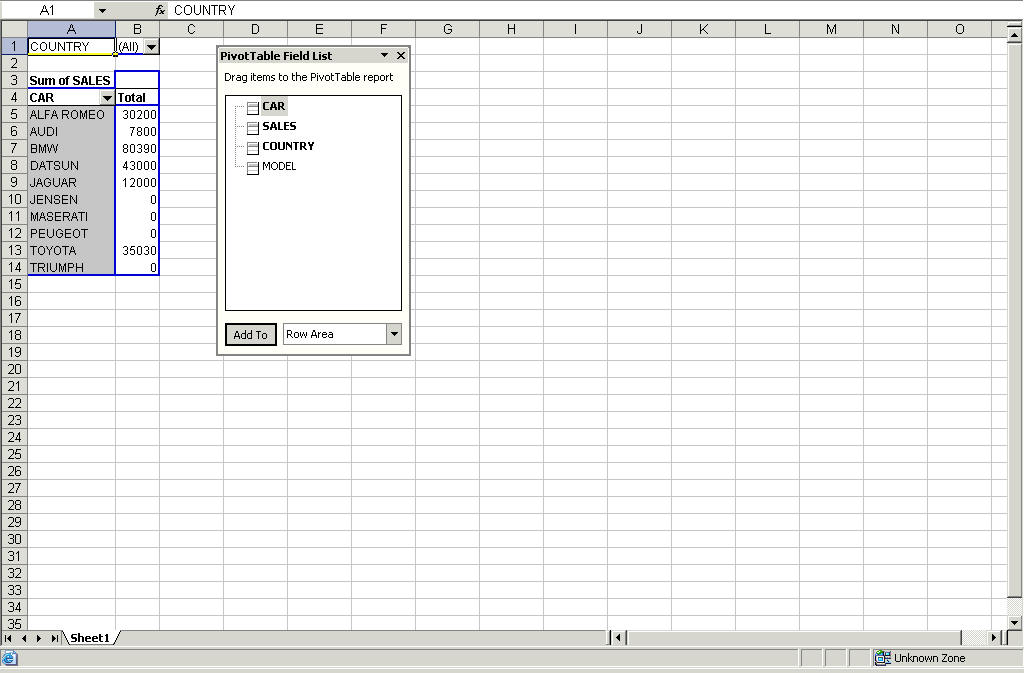Select the DATSUN cell
Screen dimensions: 1024x673
click(71, 166)
